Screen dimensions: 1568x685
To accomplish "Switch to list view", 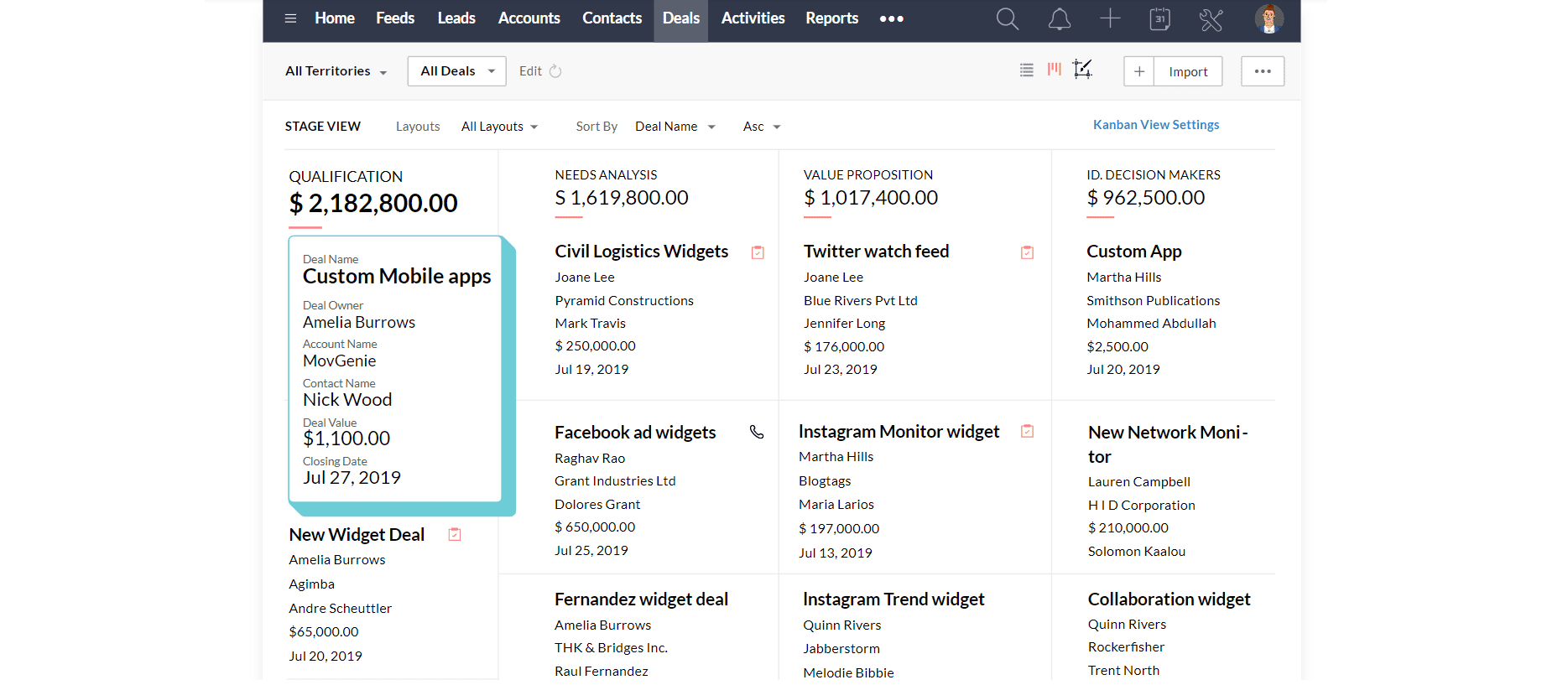I will (x=1026, y=70).
